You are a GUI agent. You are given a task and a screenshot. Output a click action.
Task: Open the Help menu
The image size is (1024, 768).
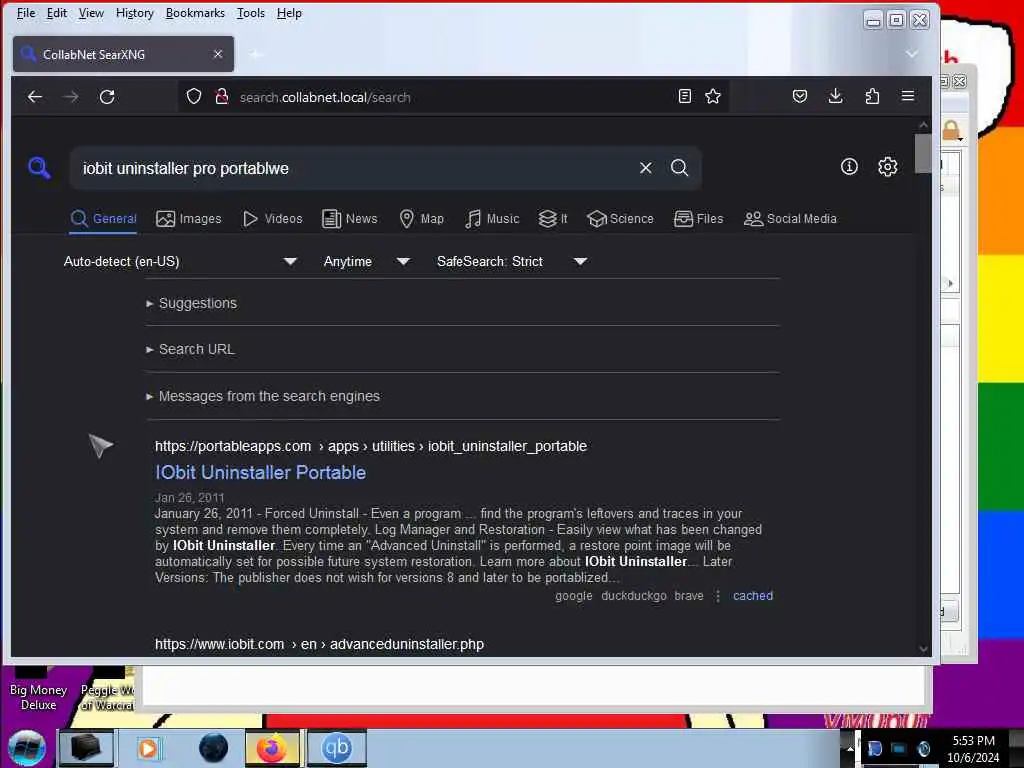click(x=289, y=13)
